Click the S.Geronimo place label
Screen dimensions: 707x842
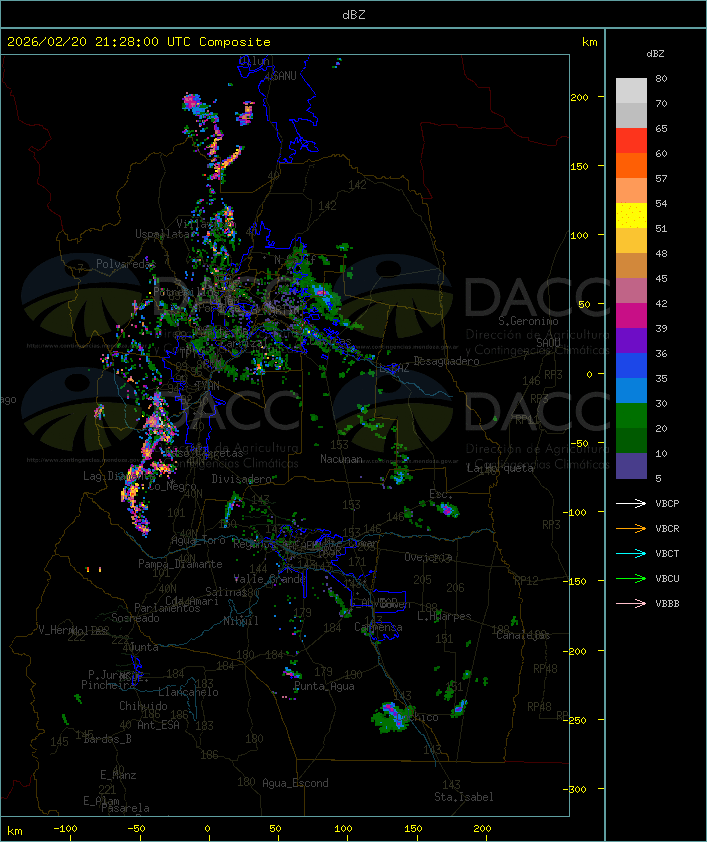[x=528, y=321]
